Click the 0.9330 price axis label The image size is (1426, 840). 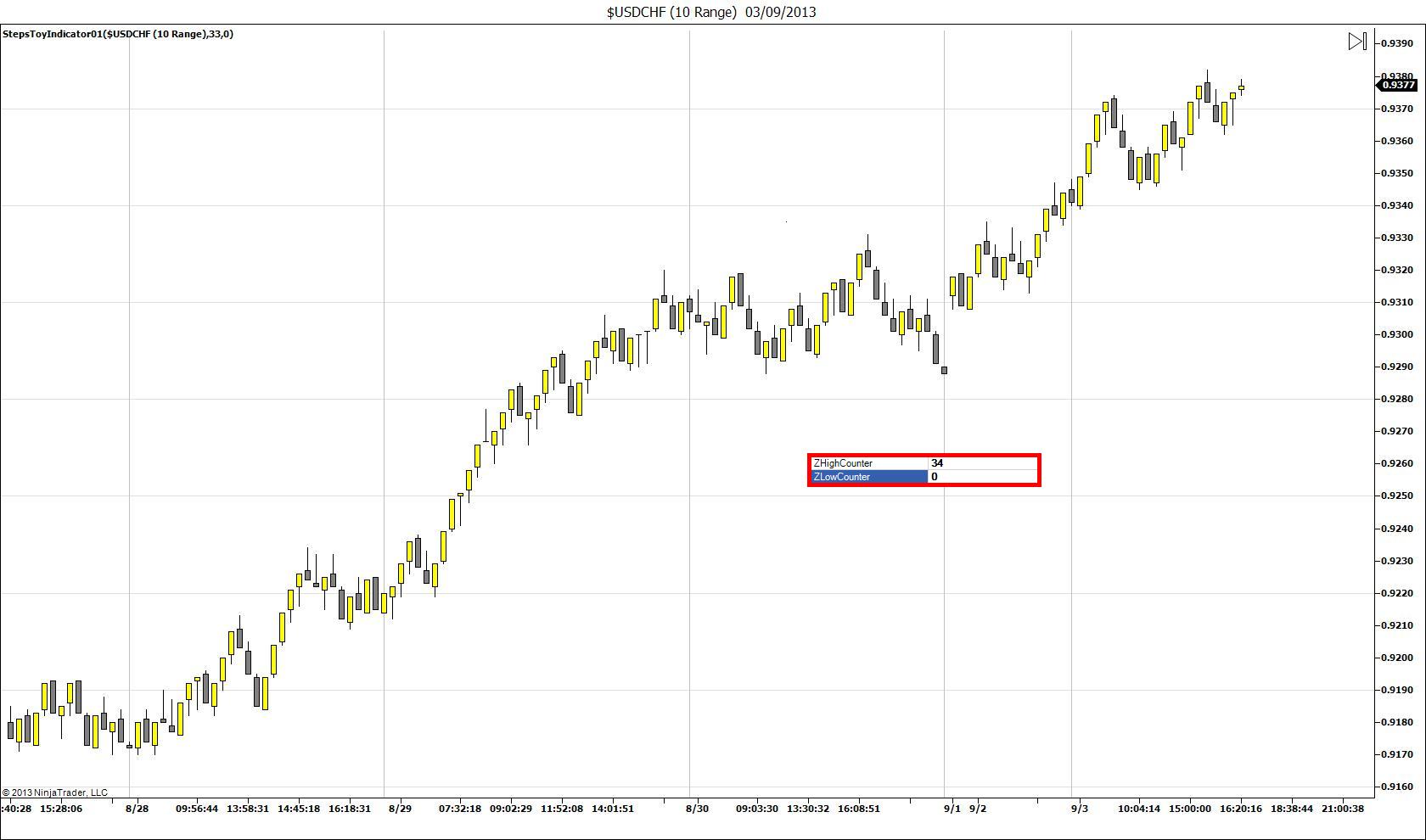point(1397,238)
